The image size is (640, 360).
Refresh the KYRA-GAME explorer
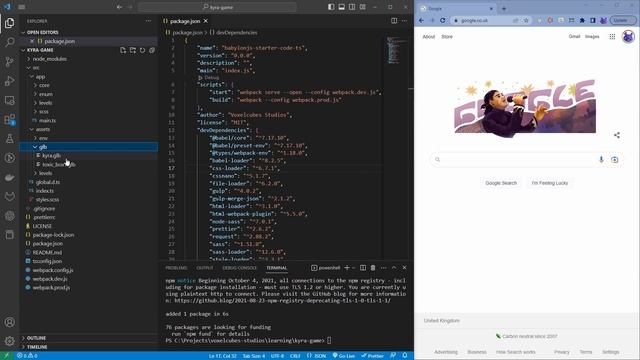point(142,50)
